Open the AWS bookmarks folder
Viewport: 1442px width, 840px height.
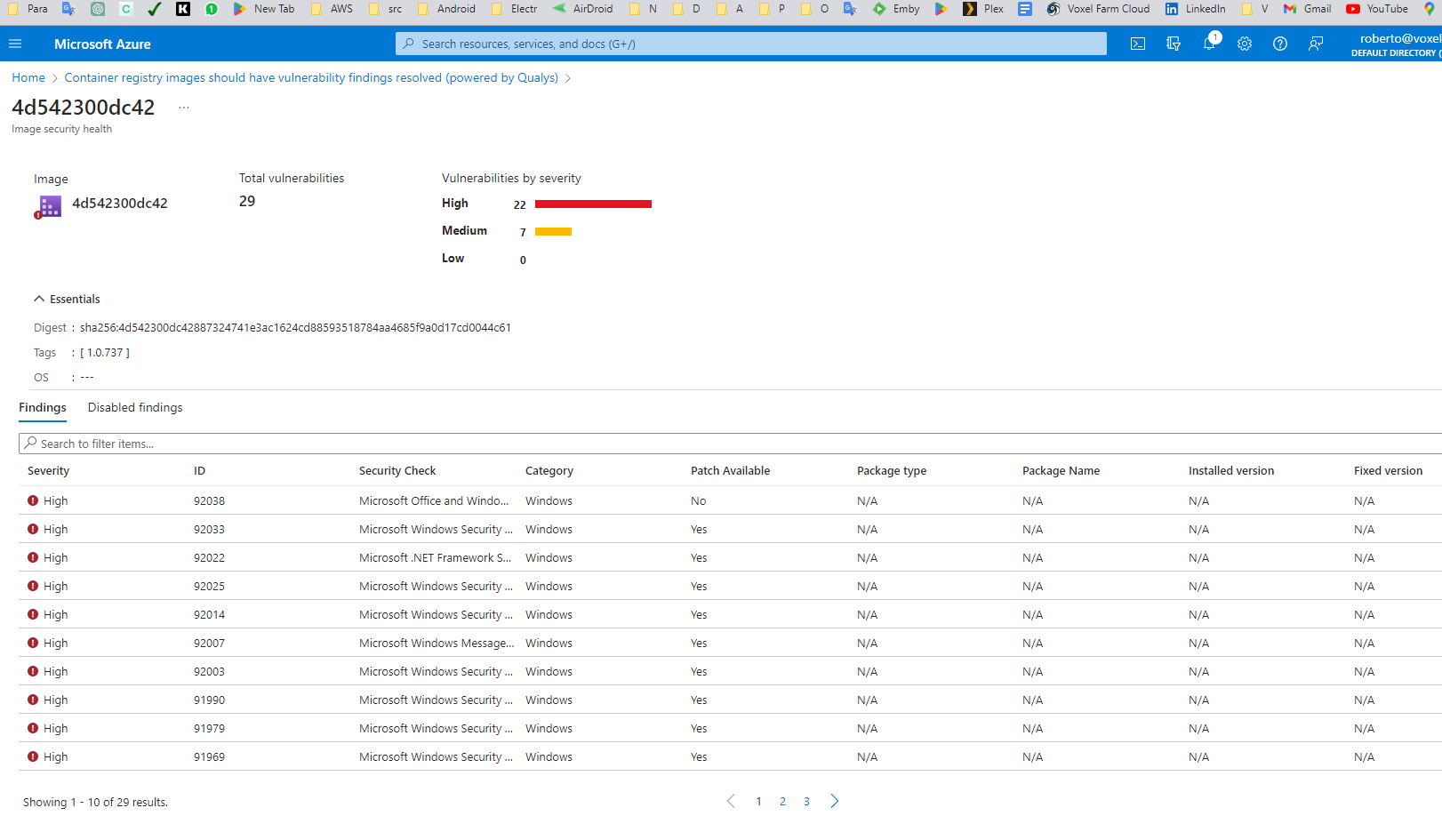(x=332, y=9)
